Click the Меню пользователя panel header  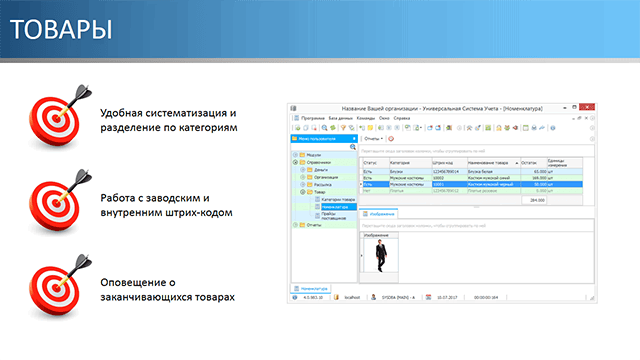(x=324, y=139)
